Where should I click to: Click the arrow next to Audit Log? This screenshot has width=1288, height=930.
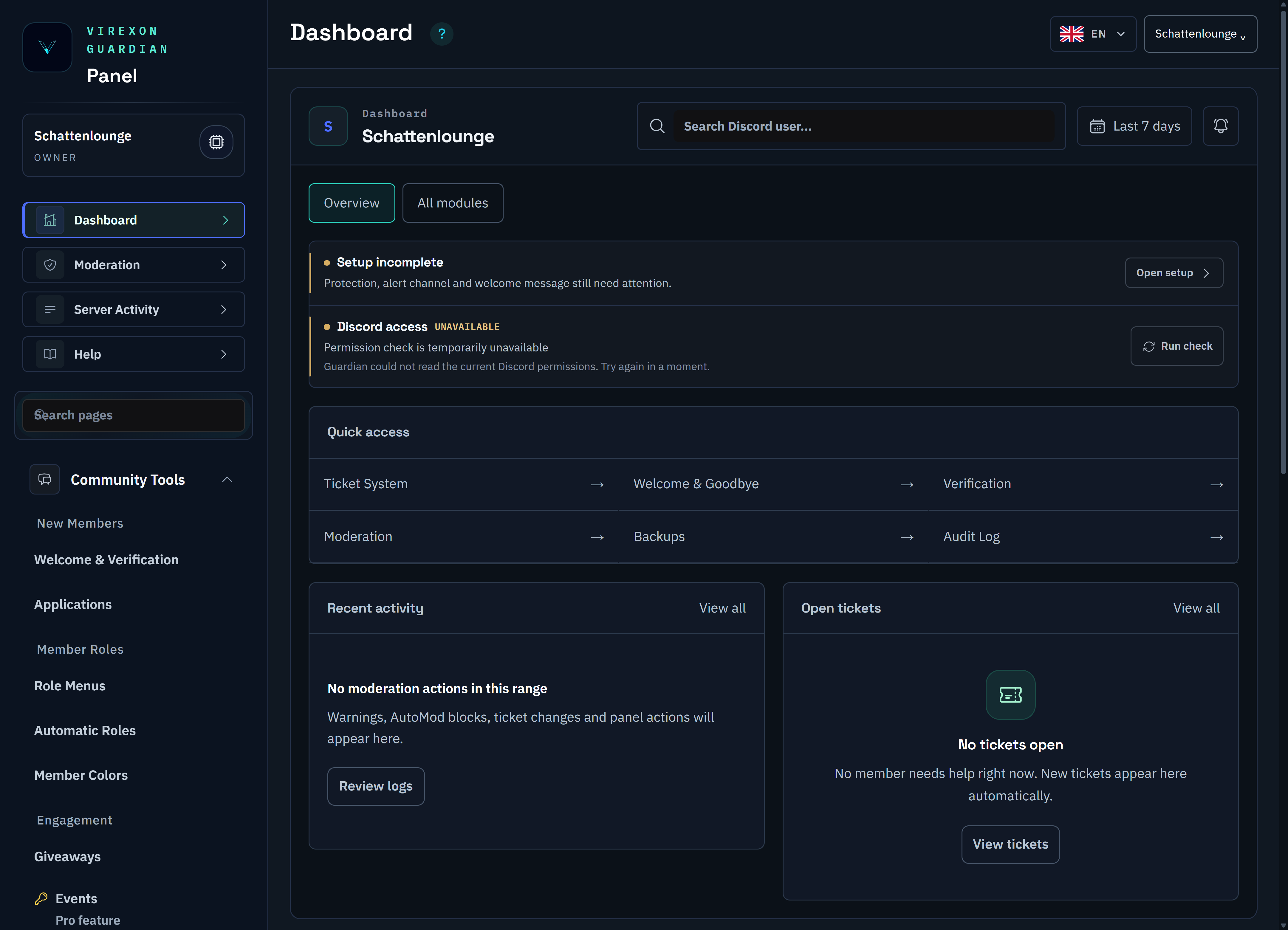click(1216, 538)
